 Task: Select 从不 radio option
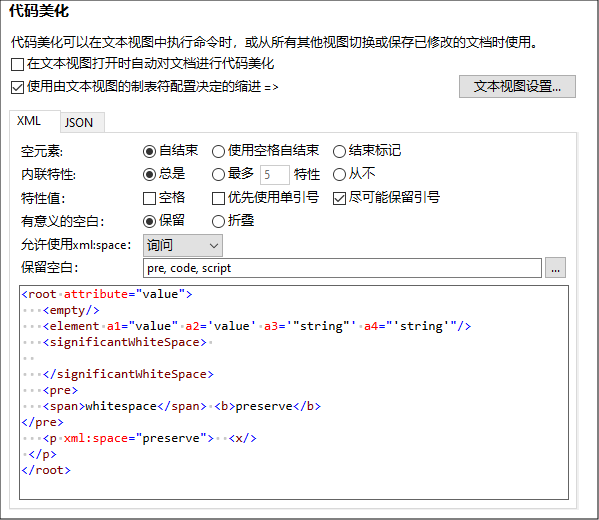click(x=339, y=175)
